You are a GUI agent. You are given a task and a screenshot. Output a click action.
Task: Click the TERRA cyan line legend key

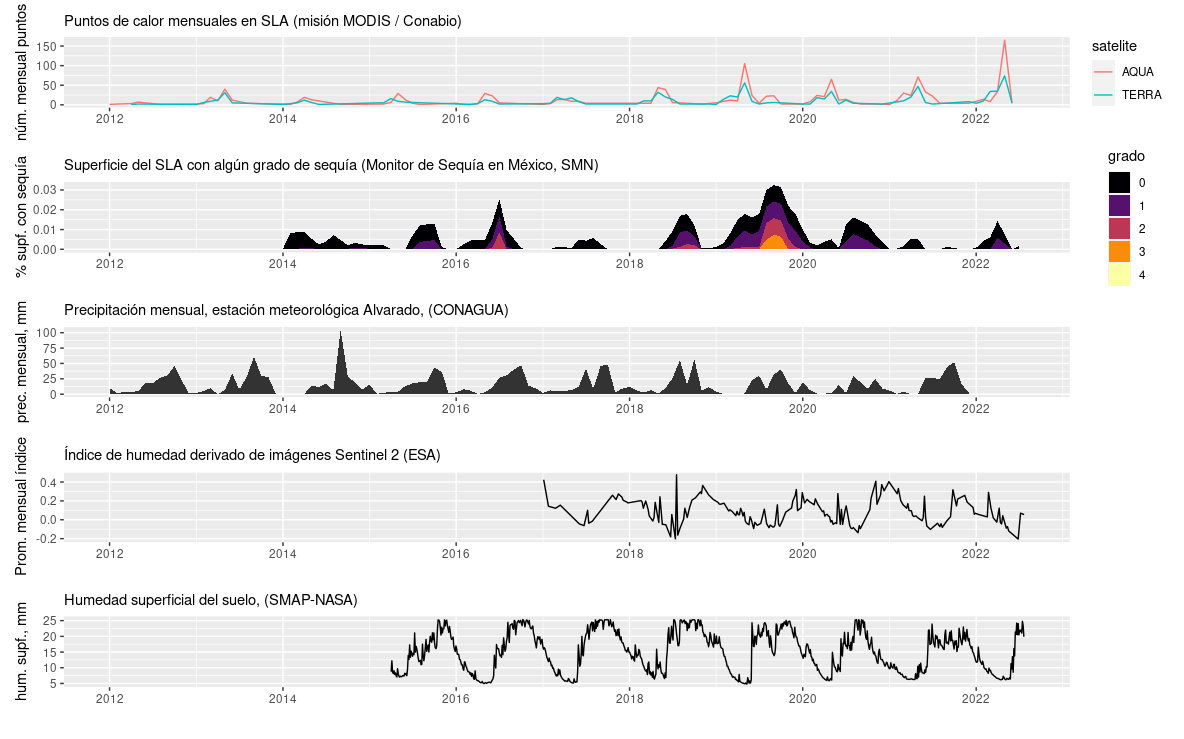(x=1103, y=95)
